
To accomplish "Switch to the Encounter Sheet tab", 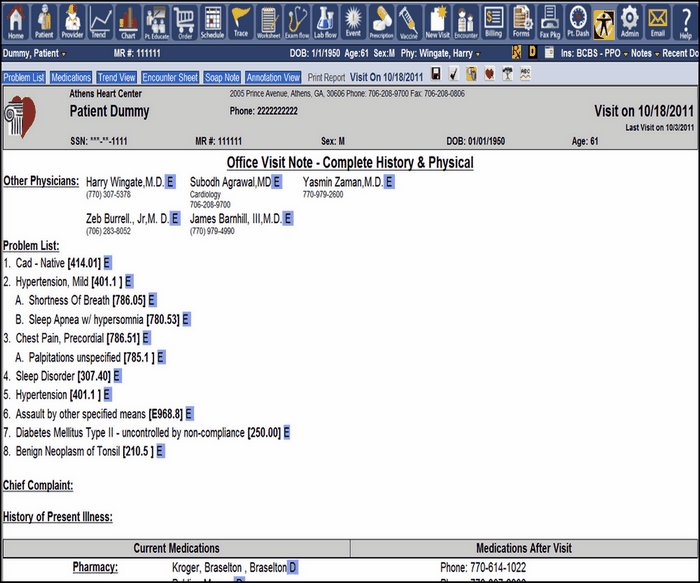I will [x=170, y=77].
